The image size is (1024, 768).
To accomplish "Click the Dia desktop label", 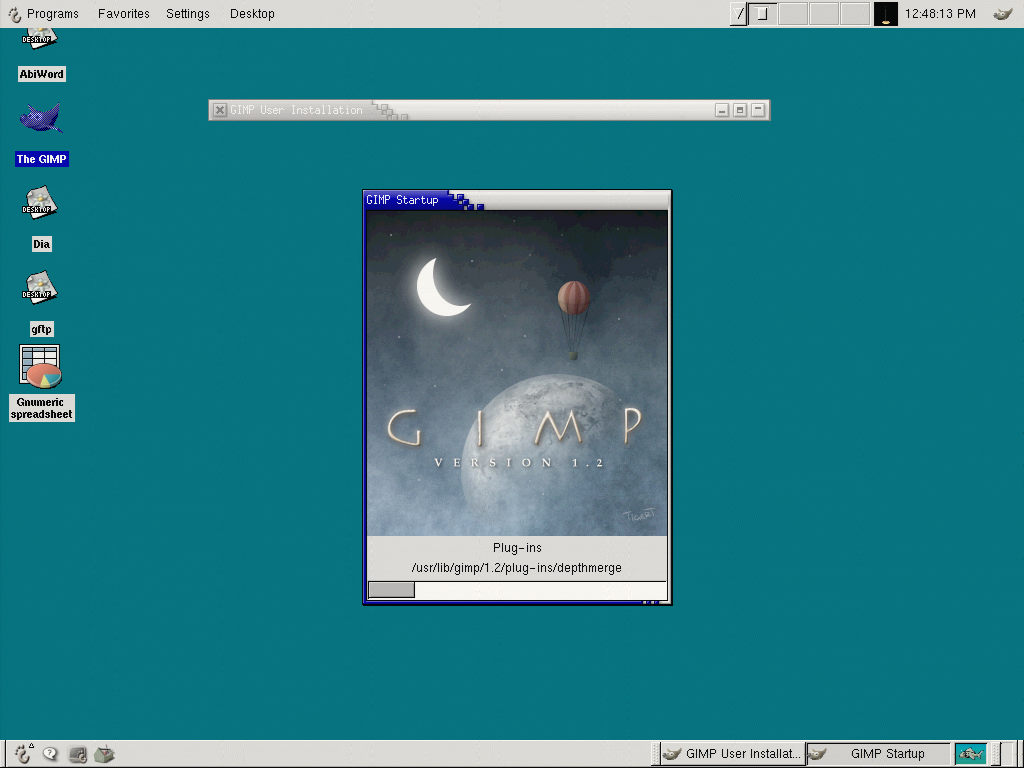I will [x=41, y=244].
